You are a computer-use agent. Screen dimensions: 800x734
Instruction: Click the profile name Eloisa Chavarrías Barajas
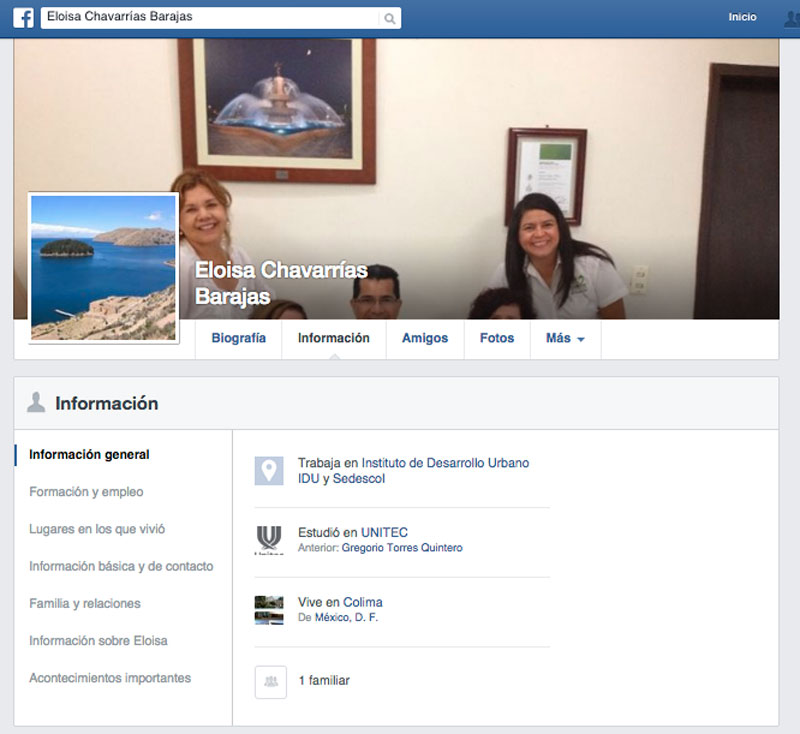[281, 283]
